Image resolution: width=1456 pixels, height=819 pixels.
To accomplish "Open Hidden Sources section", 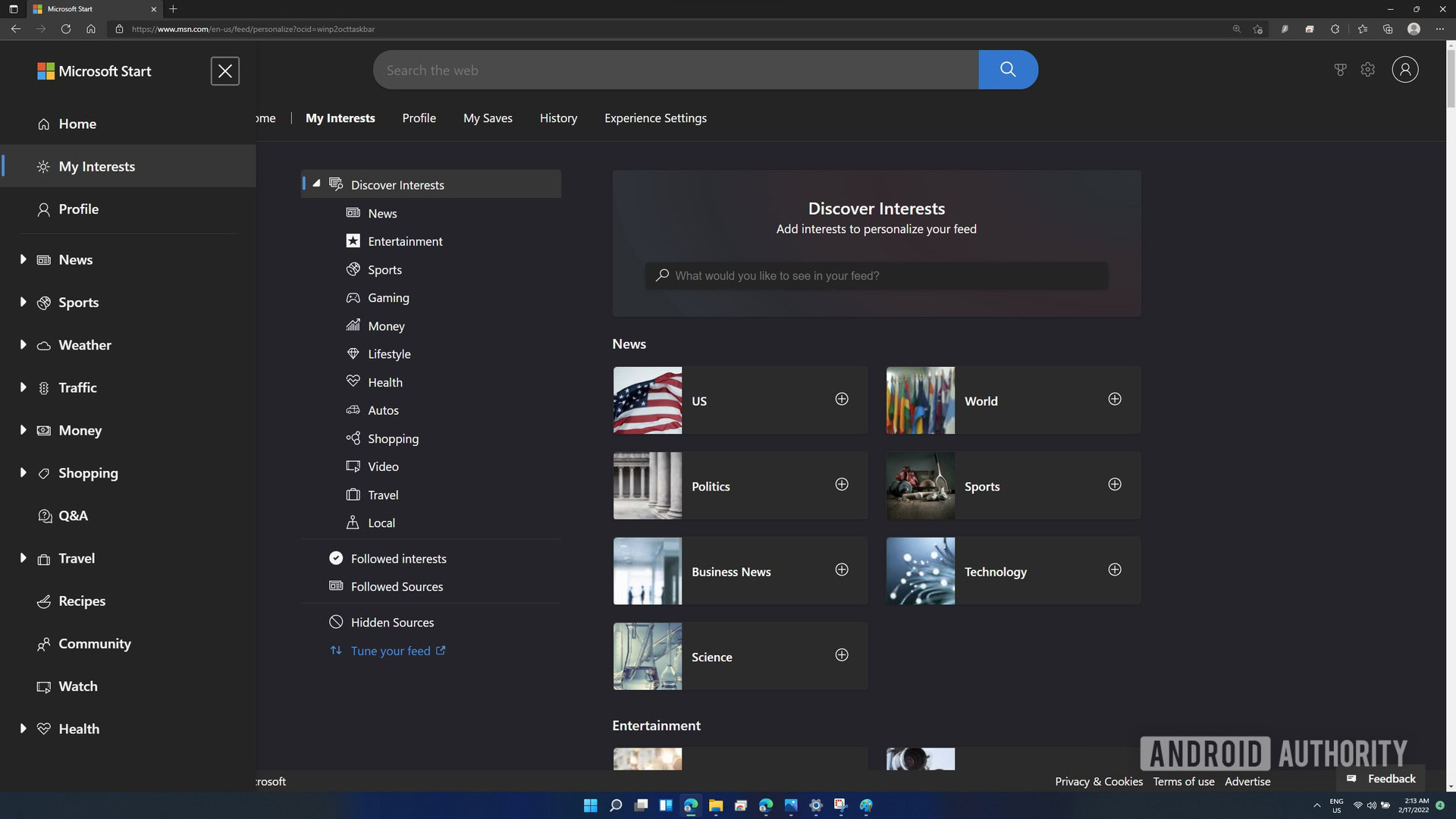I will tap(391, 623).
